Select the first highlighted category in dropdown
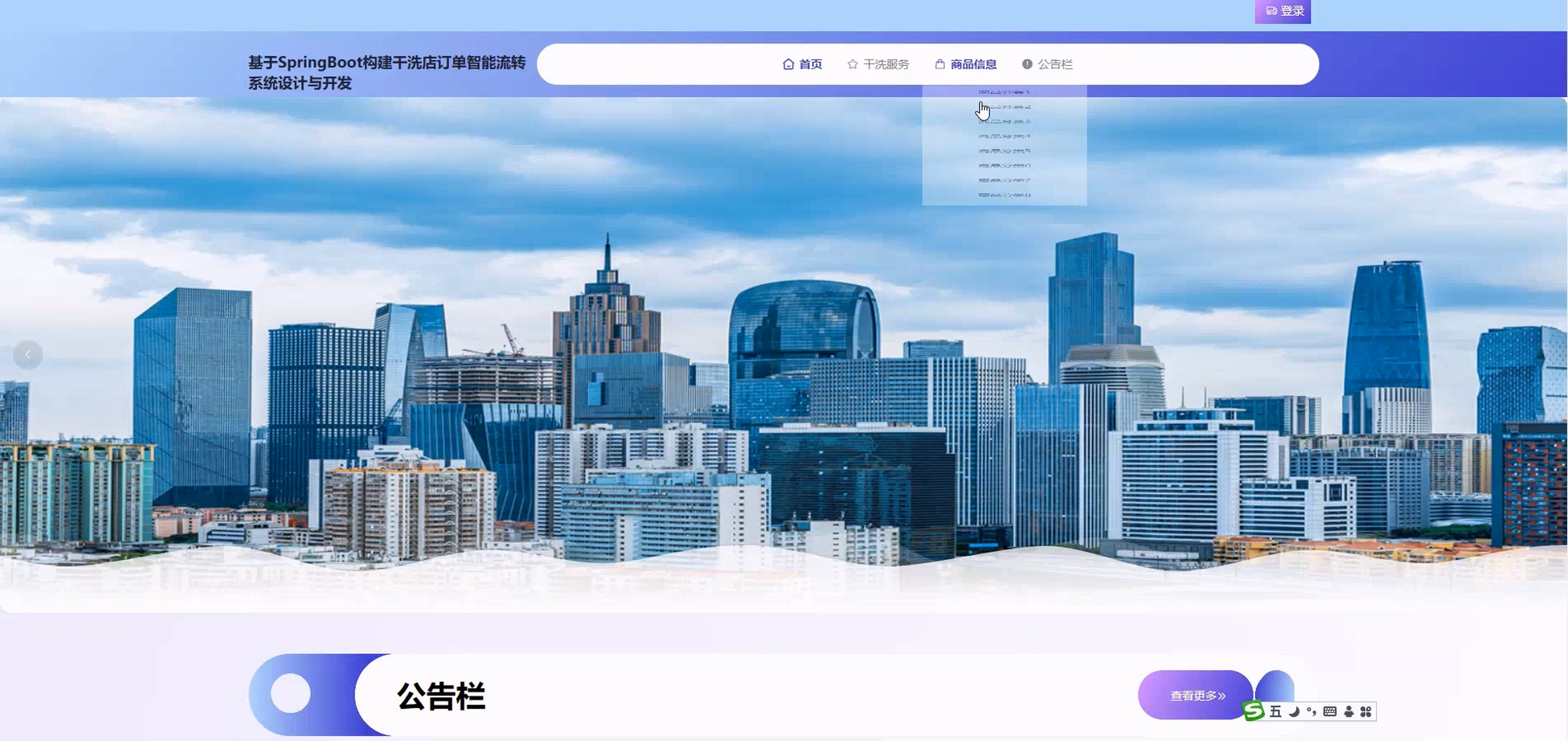1568x741 pixels. point(1004,91)
